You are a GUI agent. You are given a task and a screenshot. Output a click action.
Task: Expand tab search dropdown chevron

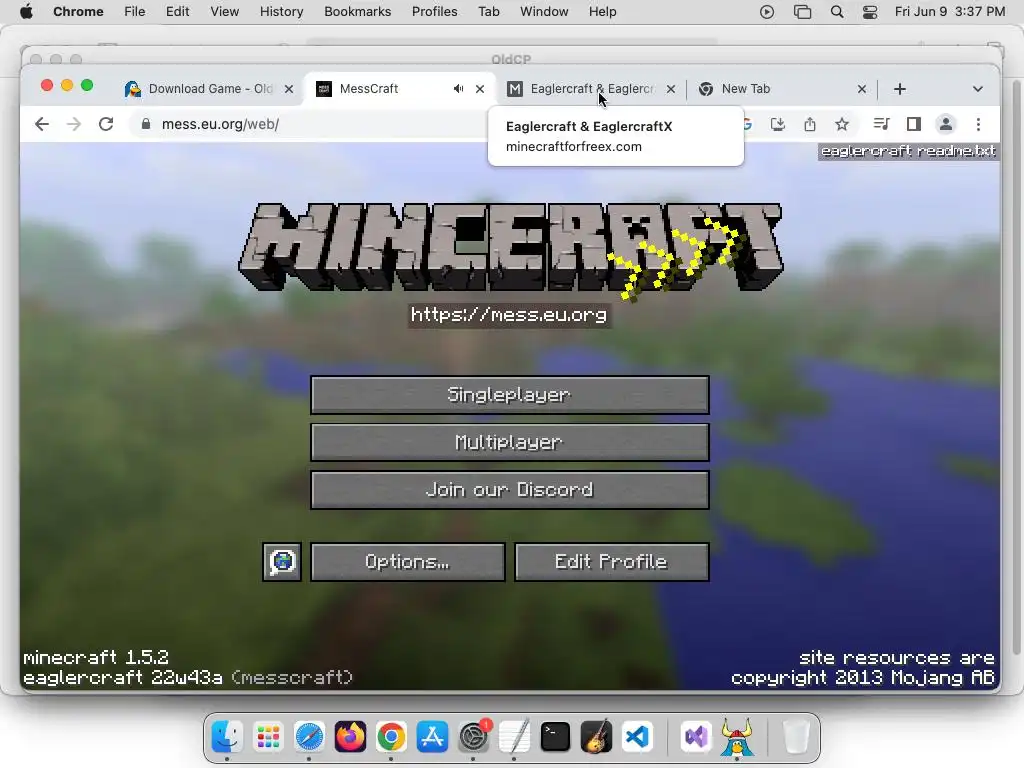pyautogui.click(x=978, y=89)
